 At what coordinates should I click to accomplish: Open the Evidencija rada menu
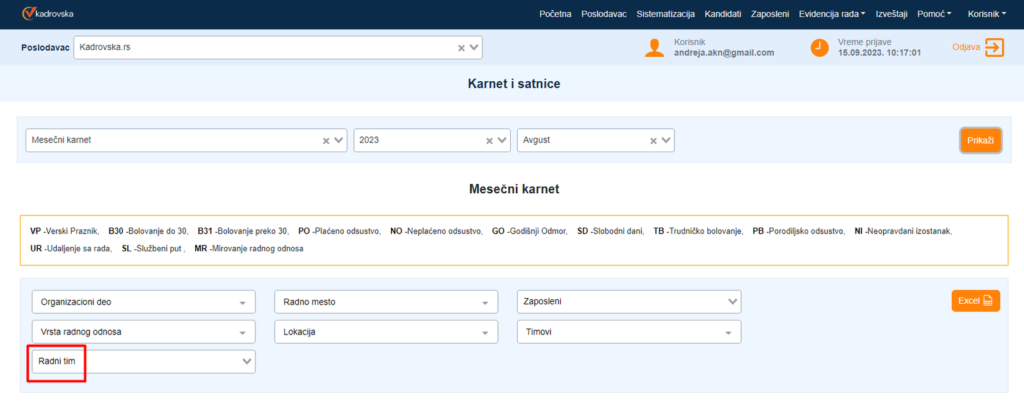[832, 14]
